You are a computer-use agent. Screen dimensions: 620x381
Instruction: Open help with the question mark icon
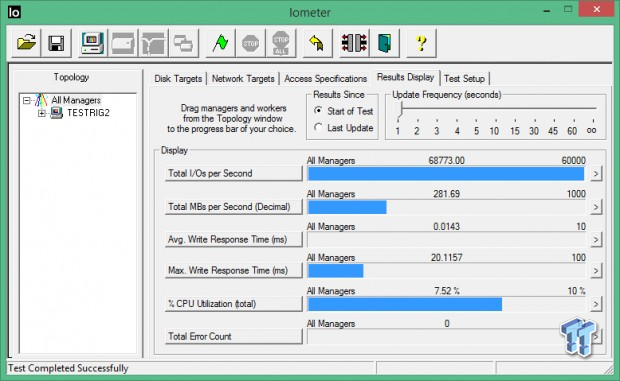pos(421,43)
